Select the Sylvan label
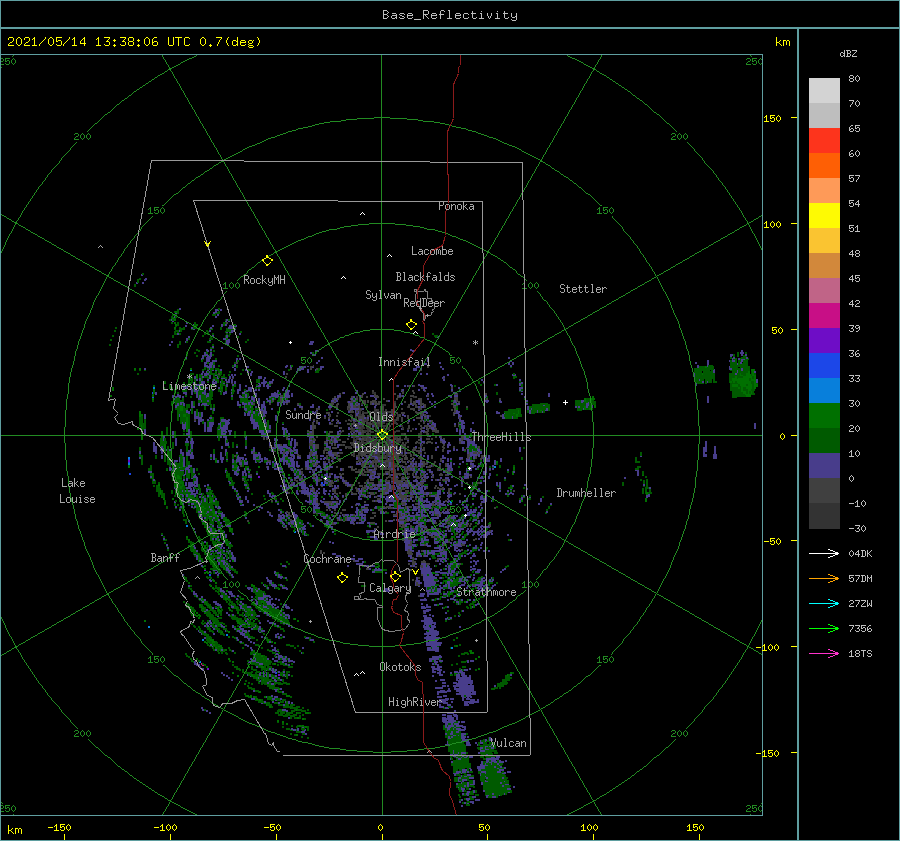The height and width of the screenshot is (841, 900). [383, 295]
